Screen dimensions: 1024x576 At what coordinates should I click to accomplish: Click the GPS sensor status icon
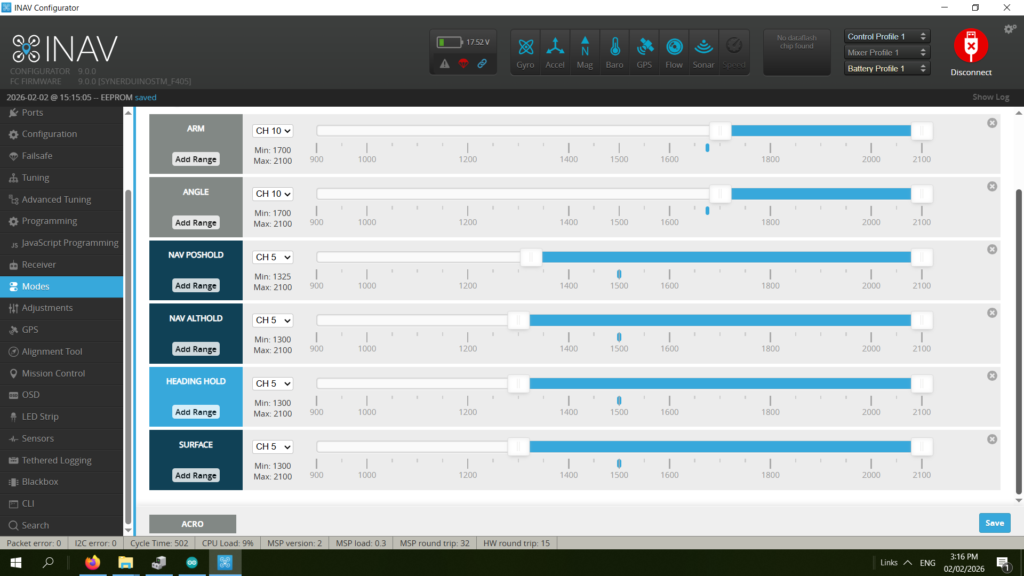click(644, 51)
